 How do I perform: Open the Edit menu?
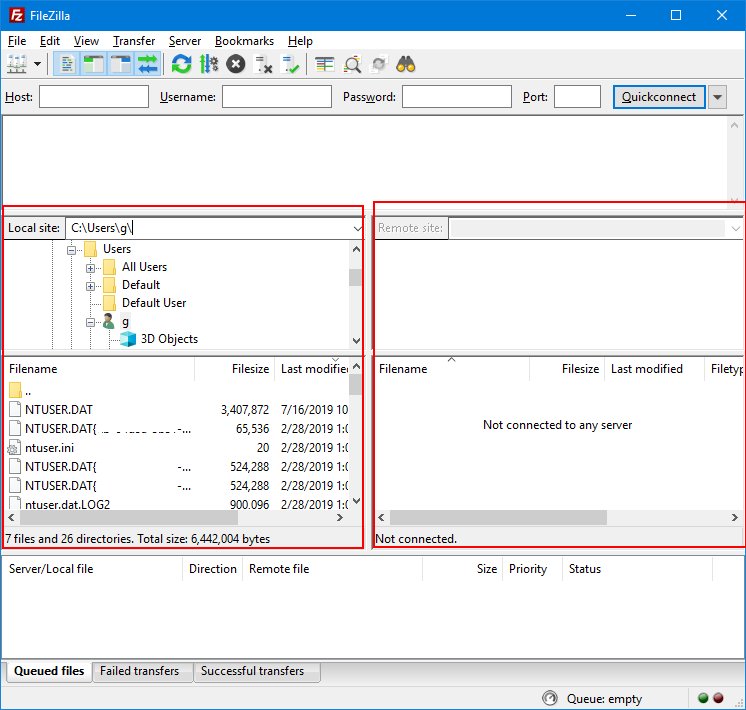pos(50,41)
